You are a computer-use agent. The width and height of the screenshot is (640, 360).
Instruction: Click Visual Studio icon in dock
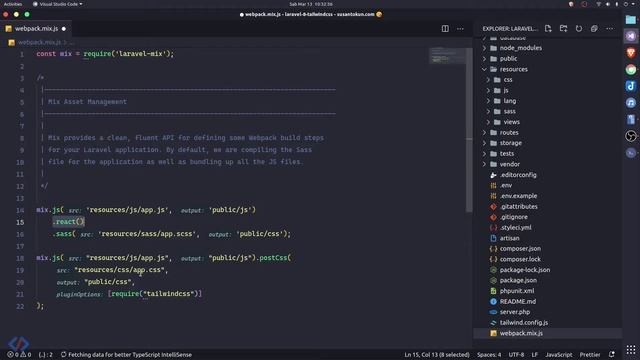[631, 36]
